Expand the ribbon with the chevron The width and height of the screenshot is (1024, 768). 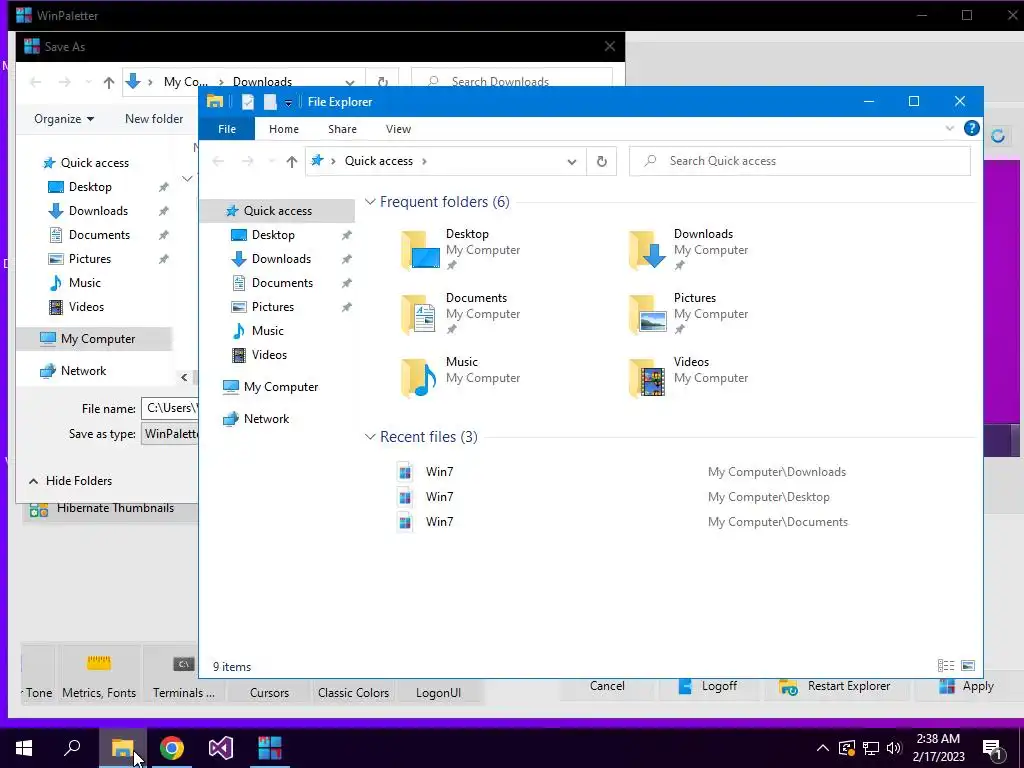point(950,128)
